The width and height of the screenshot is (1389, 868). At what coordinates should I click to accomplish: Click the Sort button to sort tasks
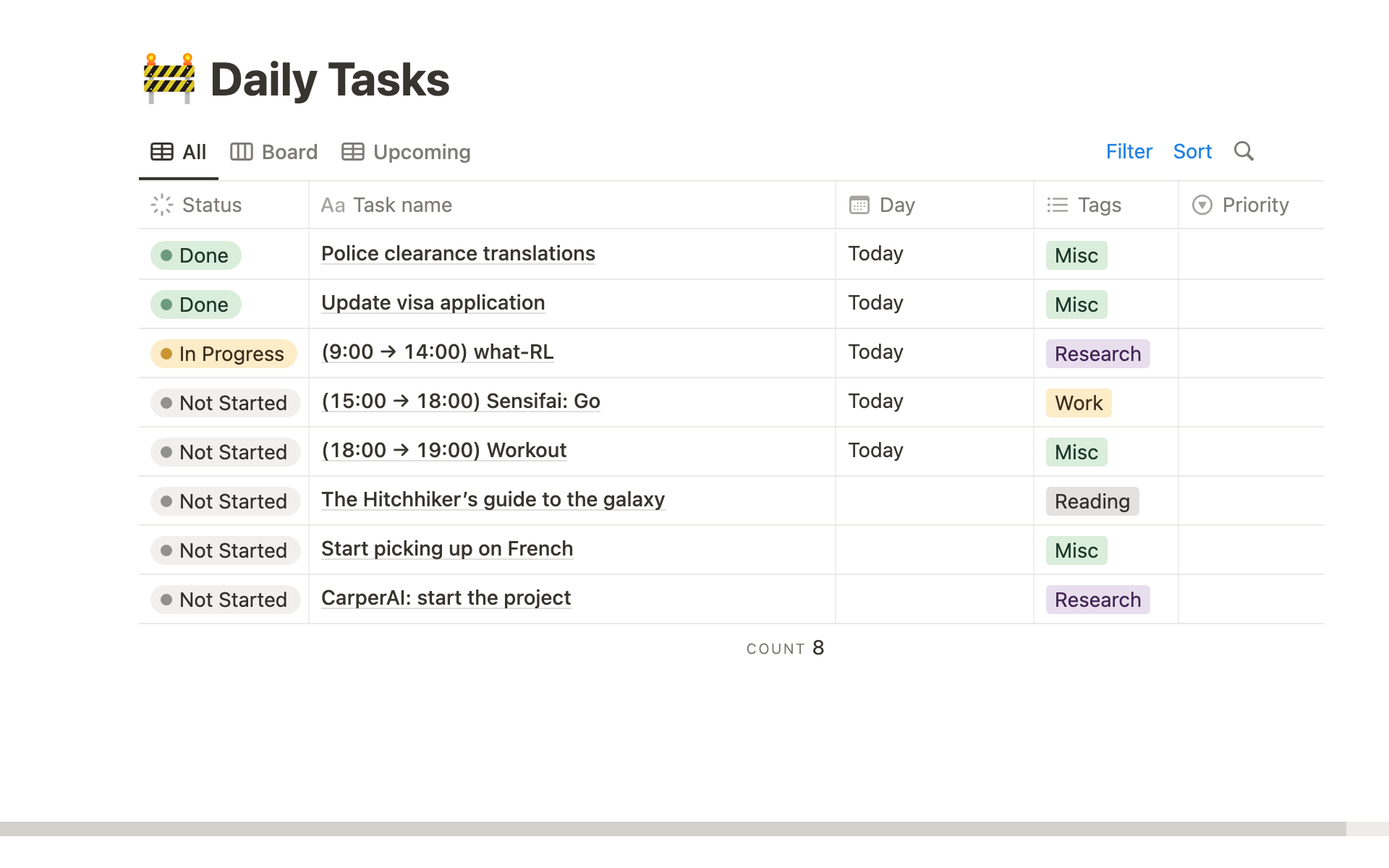tap(1192, 151)
